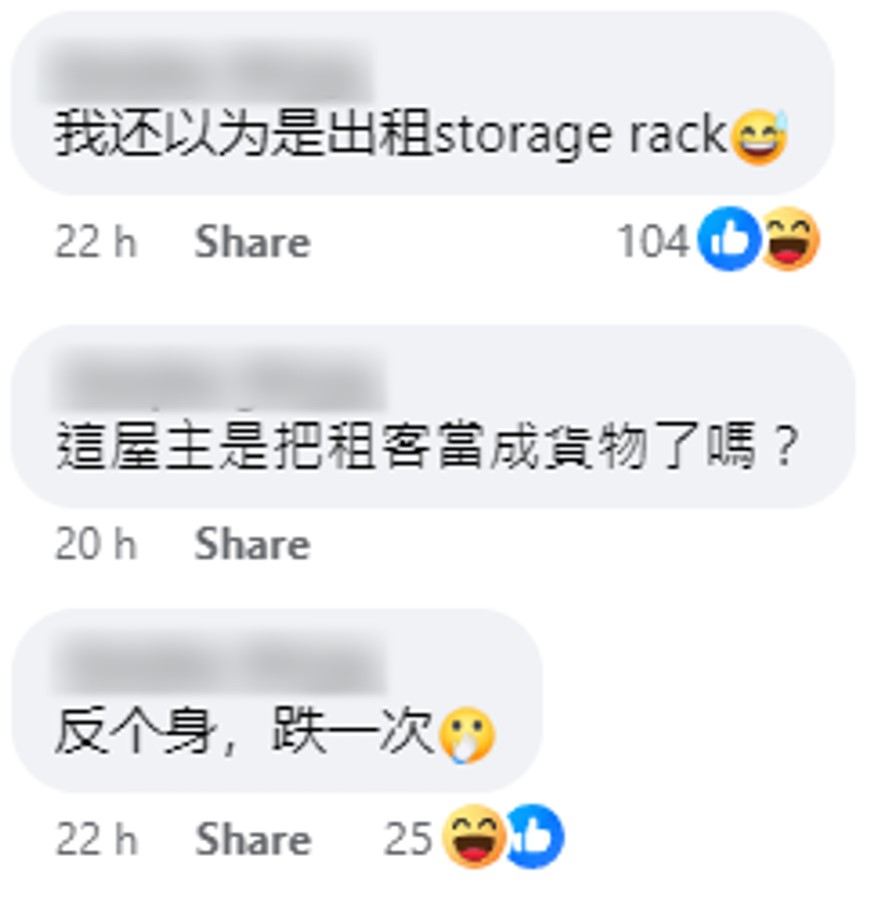Open the blurred author name of third comment
Image resolution: width=881 pixels, height=909 pixels.
pos(220,664)
